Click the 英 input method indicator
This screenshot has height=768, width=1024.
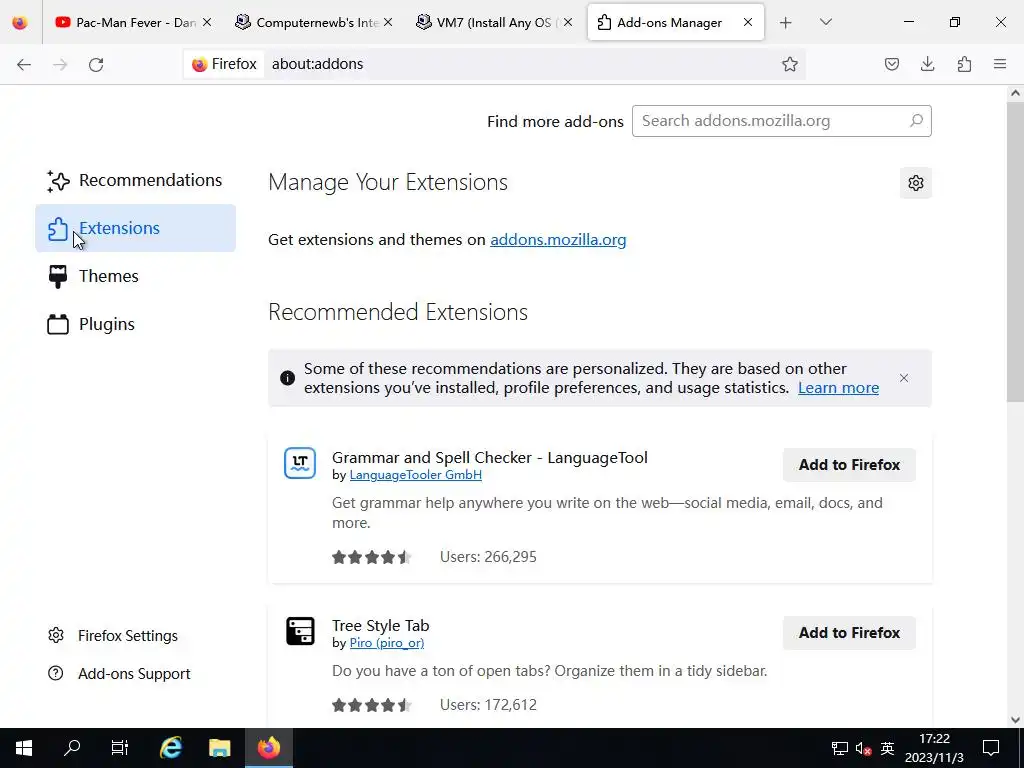point(887,748)
